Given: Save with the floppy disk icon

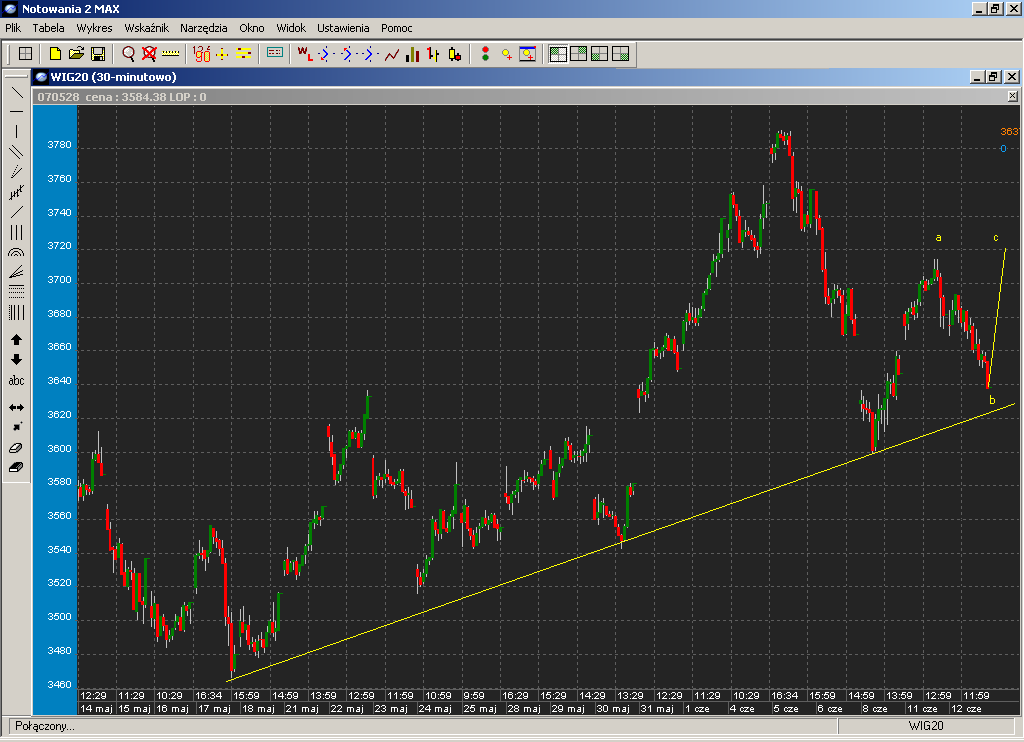Looking at the screenshot, I should (x=98, y=54).
